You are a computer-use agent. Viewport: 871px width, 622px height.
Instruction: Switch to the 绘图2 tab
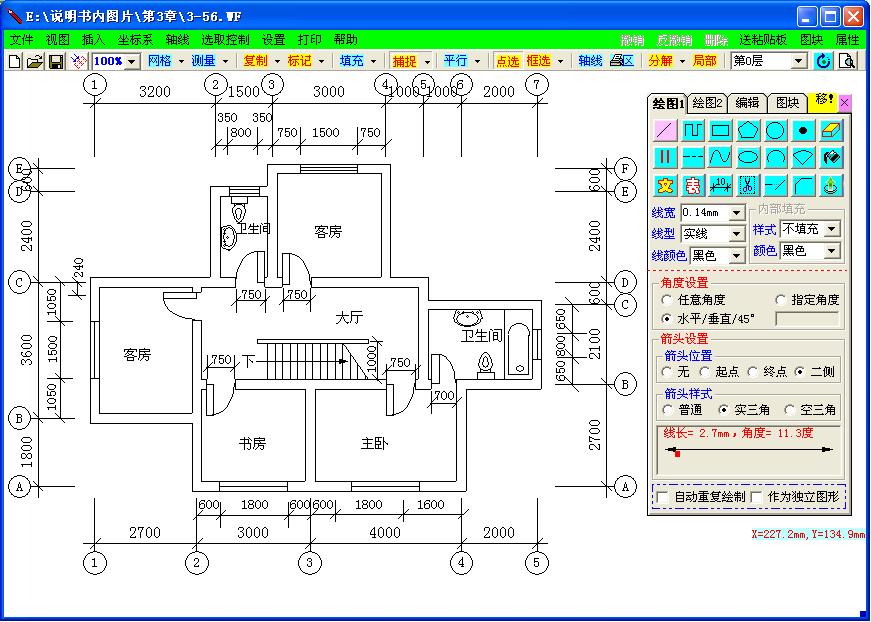point(706,103)
